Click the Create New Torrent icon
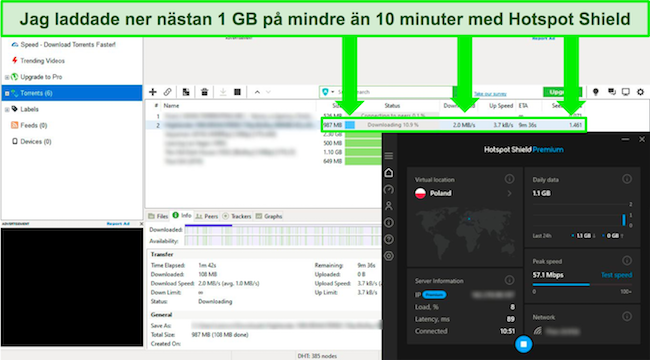This screenshot has height=360, width=650. click(x=186, y=92)
